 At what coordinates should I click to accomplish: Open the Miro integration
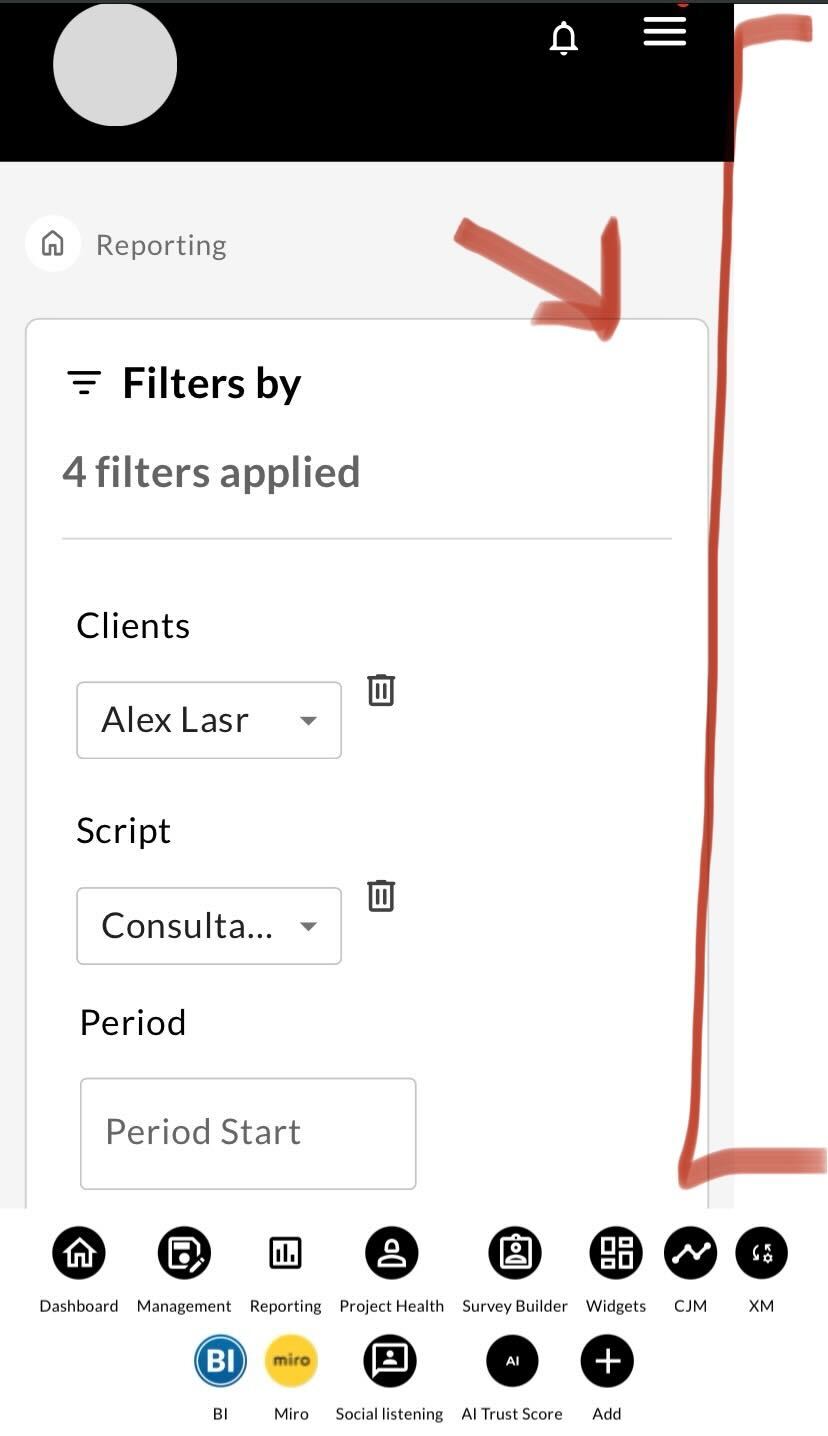(x=291, y=1361)
